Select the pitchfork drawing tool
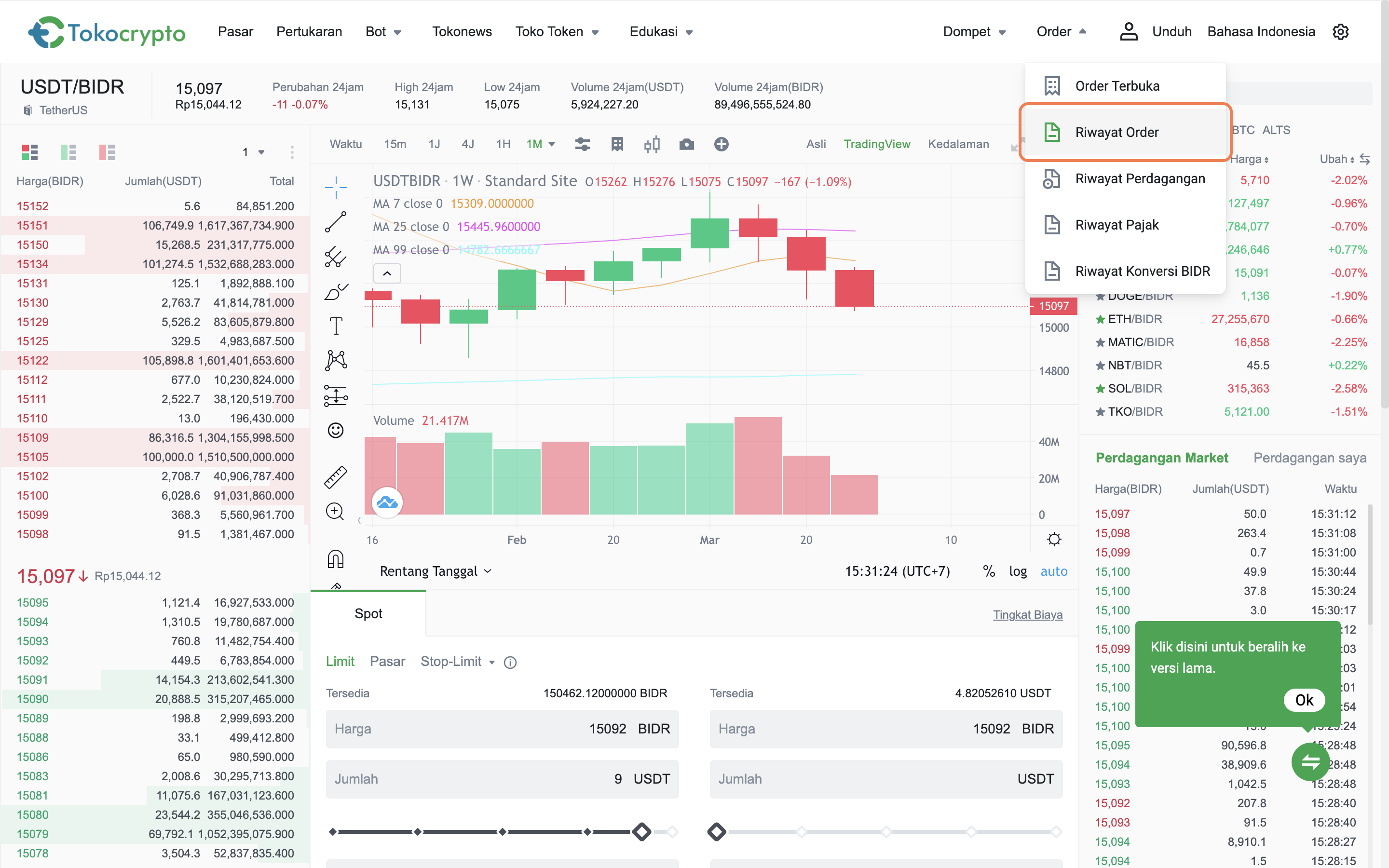The width and height of the screenshot is (1389, 868). pos(336,257)
